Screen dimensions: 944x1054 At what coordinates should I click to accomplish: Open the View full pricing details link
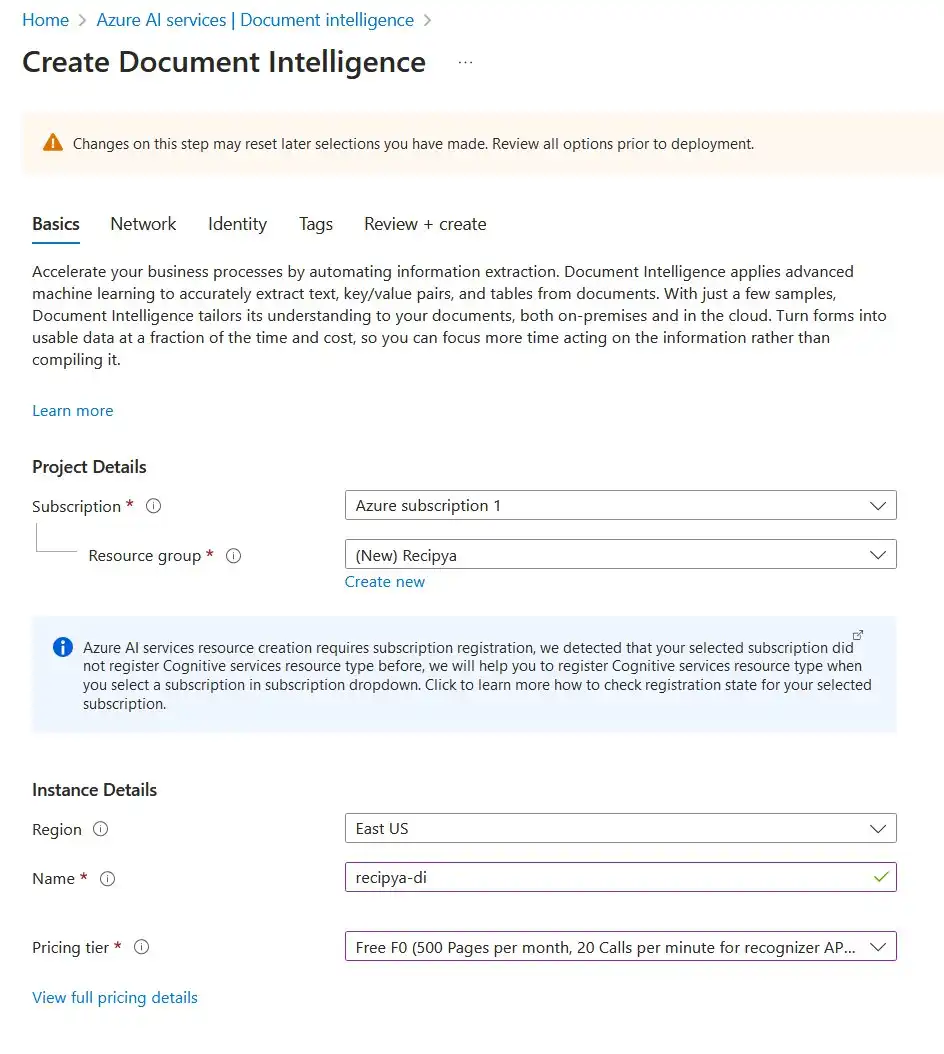click(115, 998)
